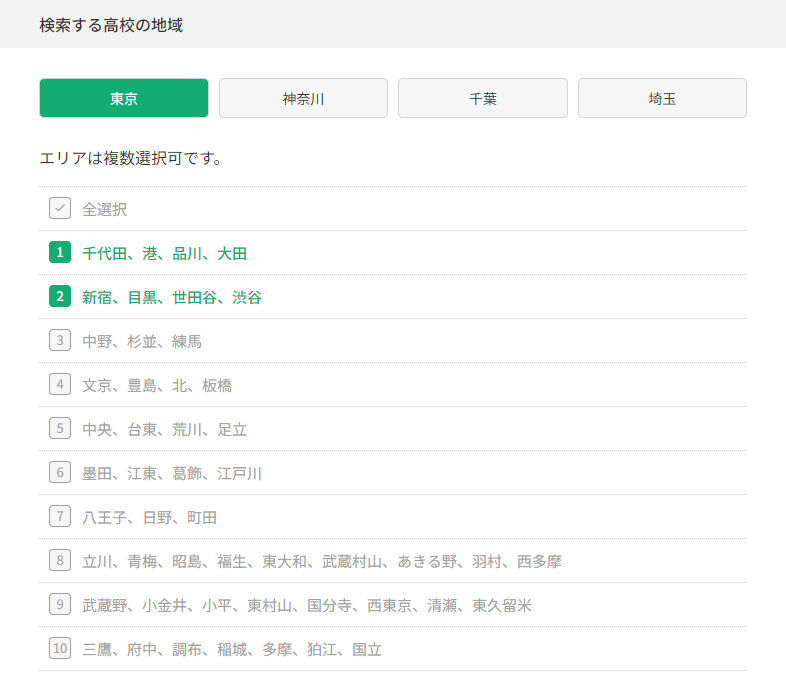Image resolution: width=786 pixels, height=699 pixels.
Task: Toggle the 全選択 checkmark box
Action: click(x=60, y=208)
